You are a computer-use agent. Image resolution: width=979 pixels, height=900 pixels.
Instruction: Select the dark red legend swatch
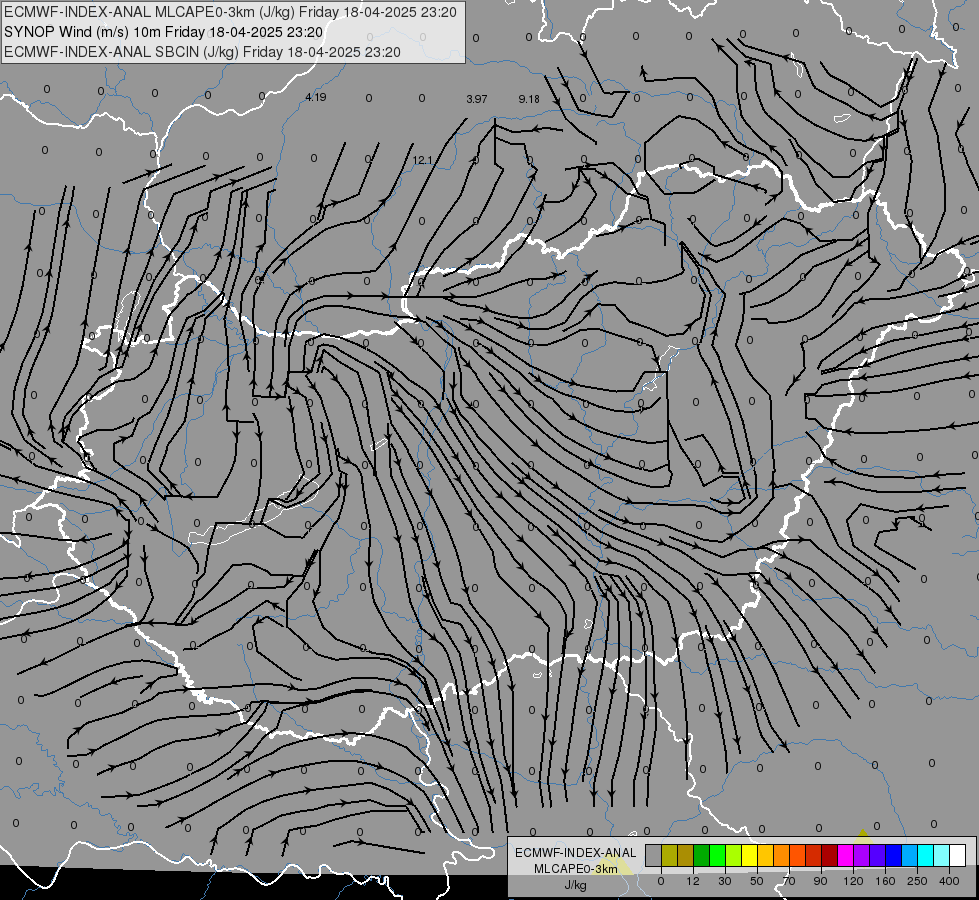coord(829,856)
